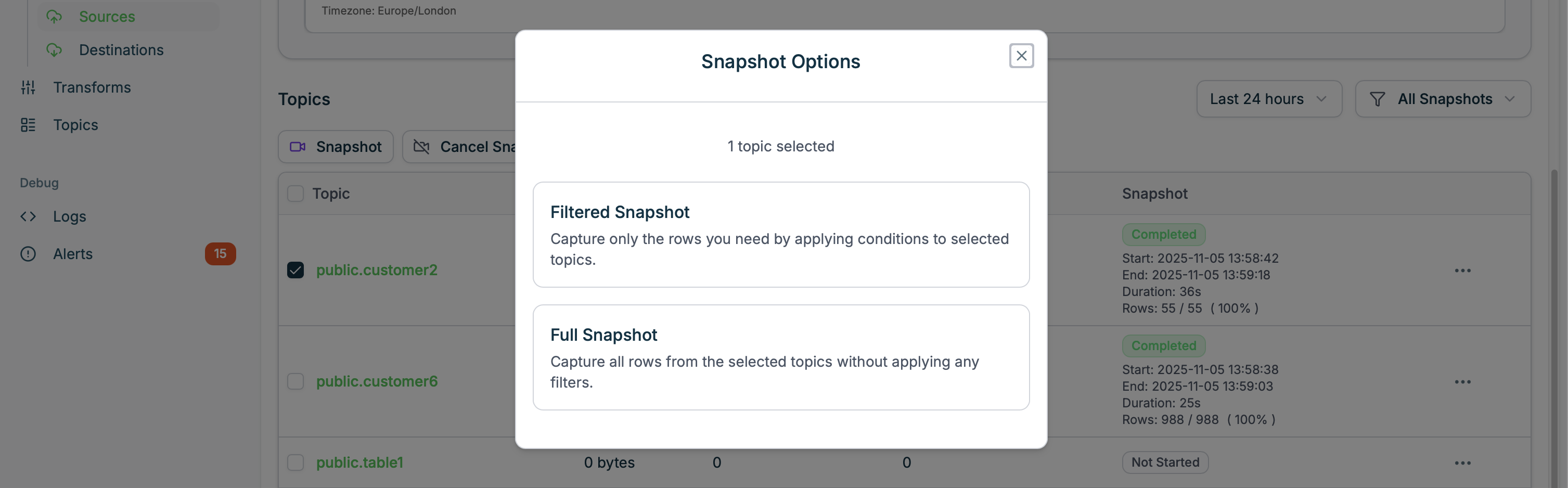Image resolution: width=1568 pixels, height=488 pixels.
Task: Click the Alerts warning circle icon
Action: pos(28,254)
